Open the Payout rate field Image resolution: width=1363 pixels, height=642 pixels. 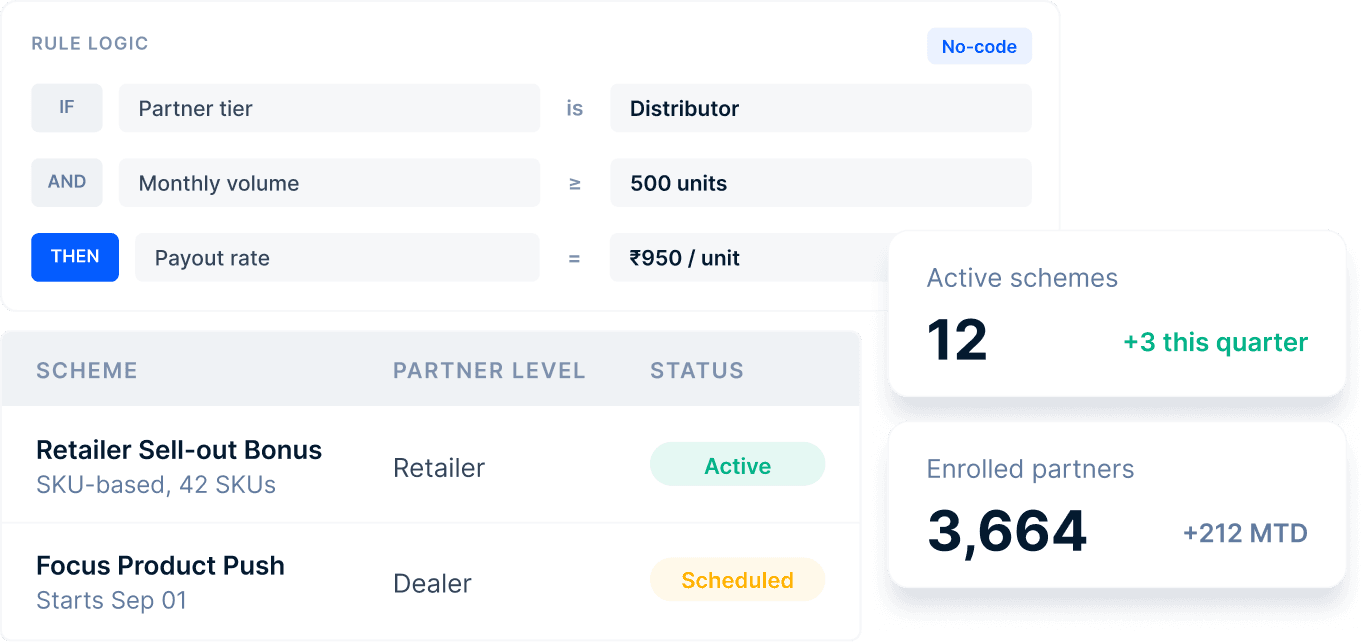tap(337, 257)
